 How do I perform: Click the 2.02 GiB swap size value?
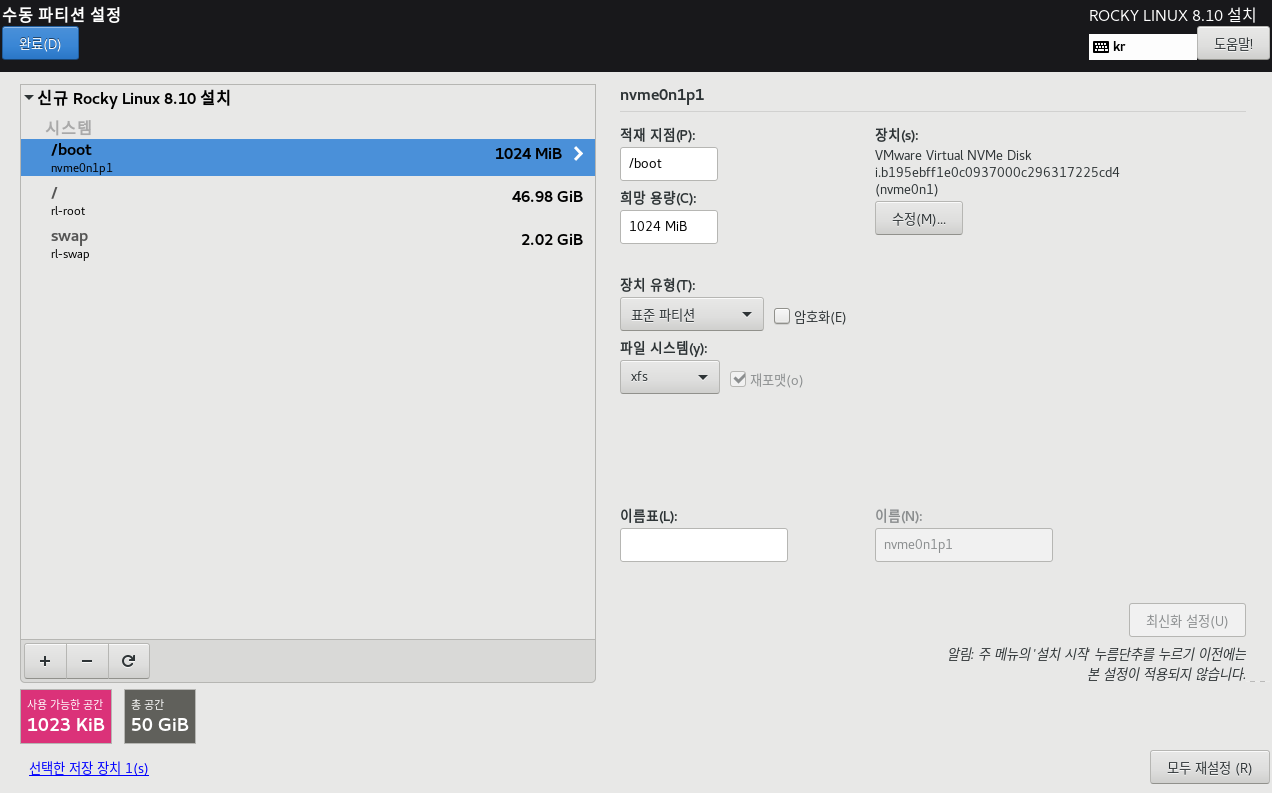pyautogui.click(x=552, y=240)
